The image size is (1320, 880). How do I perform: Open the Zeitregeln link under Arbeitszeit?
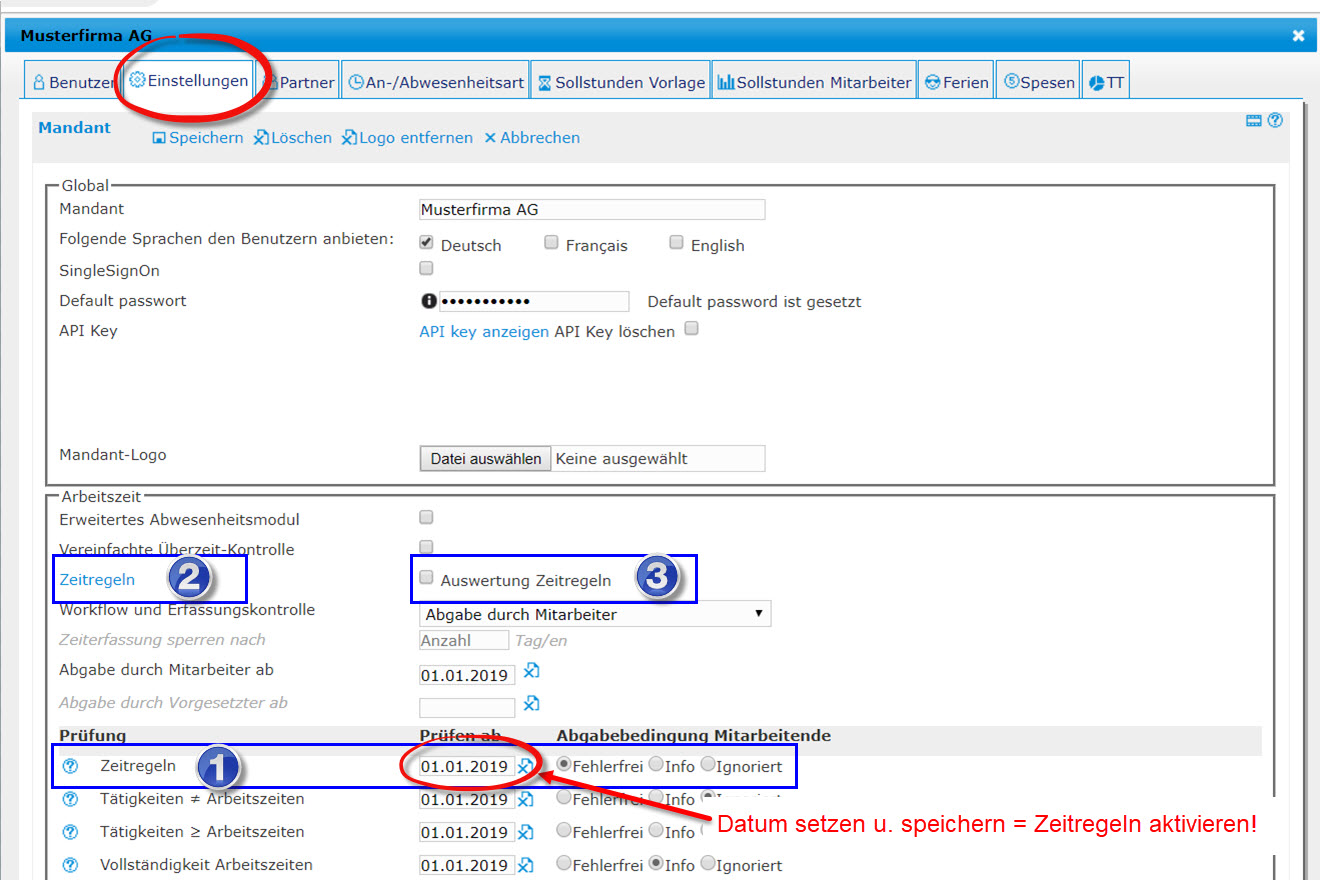[x=97, y=579]
